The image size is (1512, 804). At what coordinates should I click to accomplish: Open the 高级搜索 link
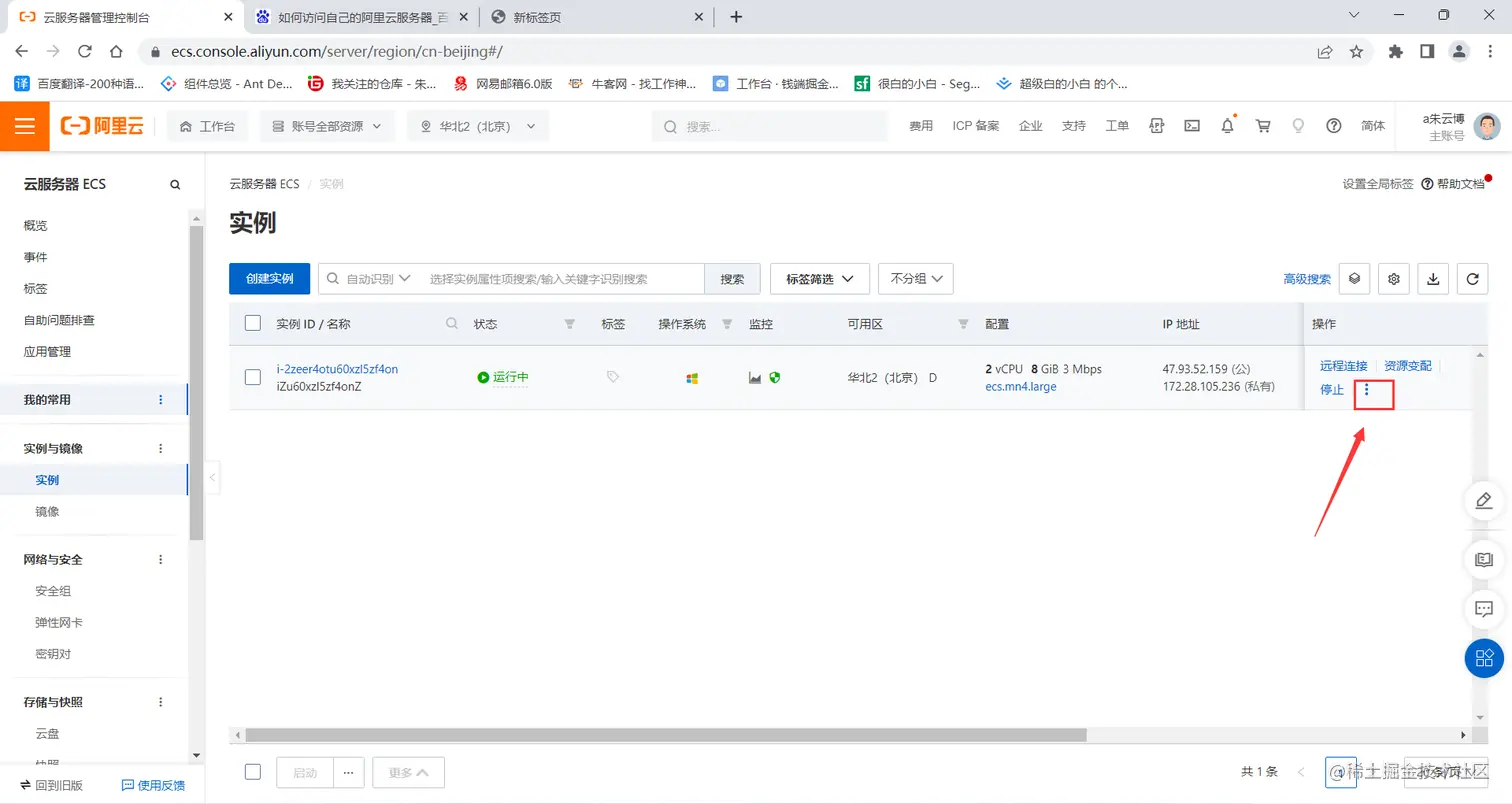pos(1307,279)
